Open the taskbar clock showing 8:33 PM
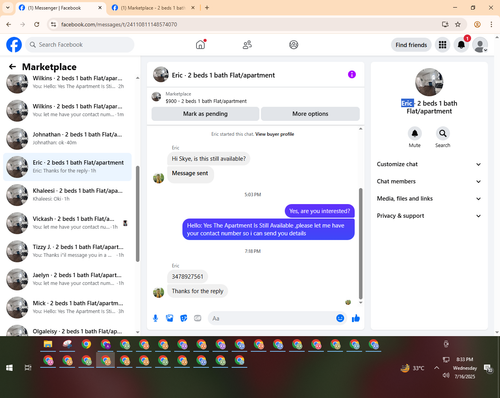 (465, 368)
